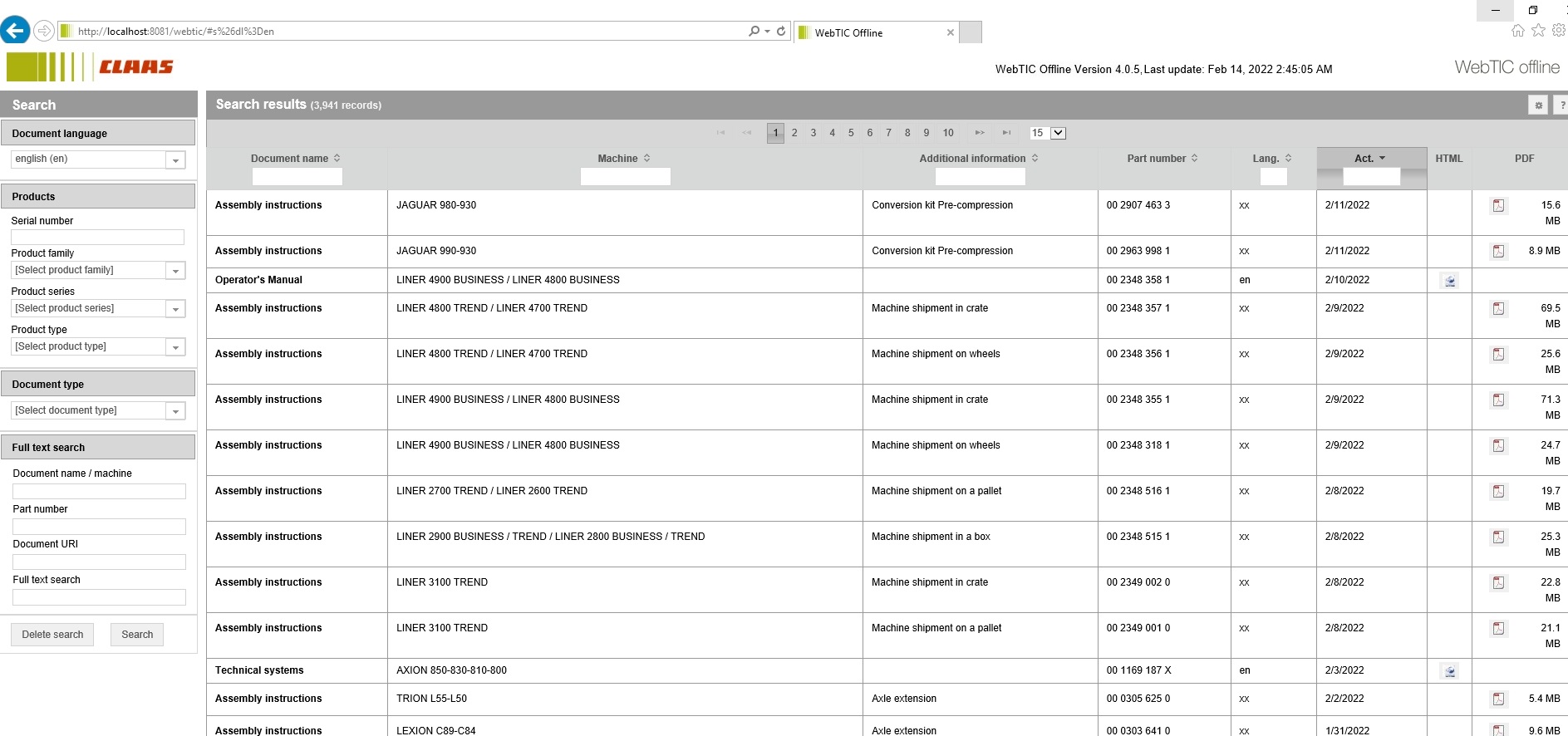Open HTML version of LINER 4900 Operator's Manual
The width and height of the screenshot is (1568, 736).
tap(1450, 281)
